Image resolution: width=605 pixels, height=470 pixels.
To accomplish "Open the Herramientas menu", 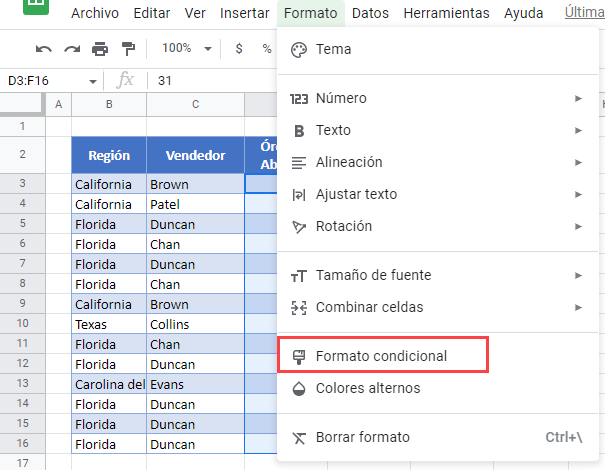I will click(446, 13).
